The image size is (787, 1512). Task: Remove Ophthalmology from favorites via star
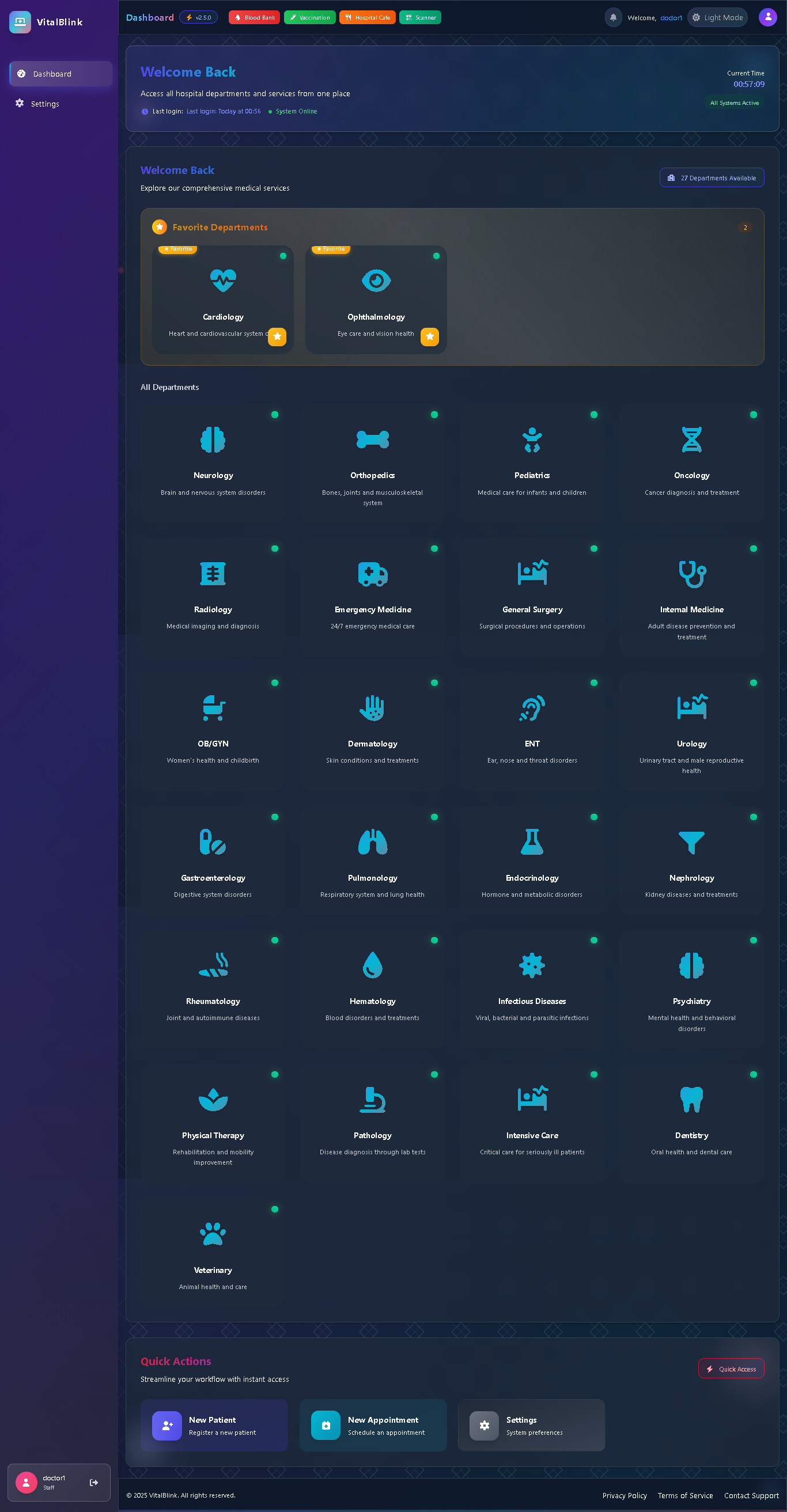coord(430,336)
